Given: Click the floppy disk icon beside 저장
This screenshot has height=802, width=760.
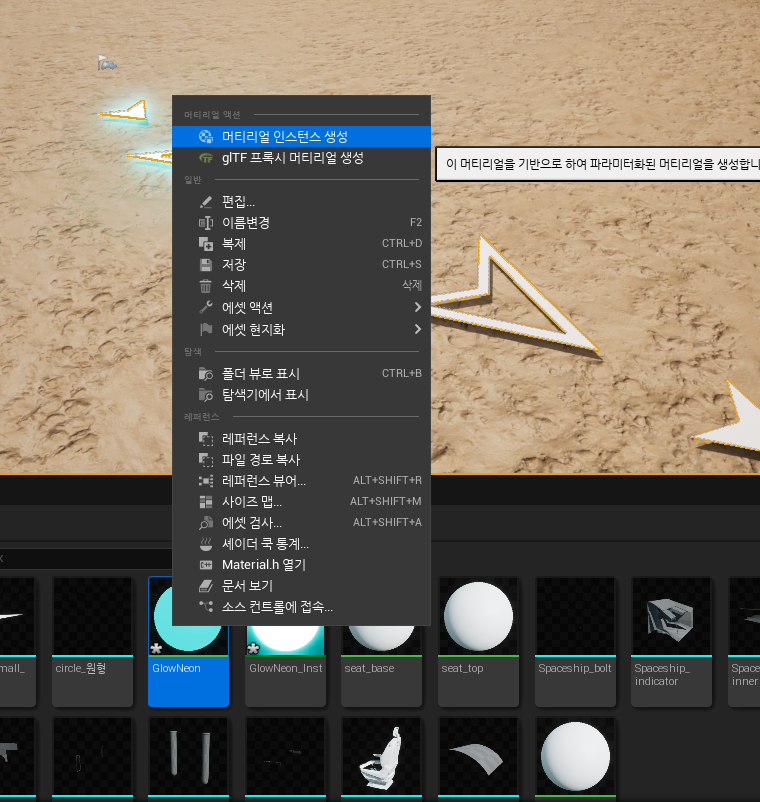Looking at the screenshot, I should (x=206, y=265).
